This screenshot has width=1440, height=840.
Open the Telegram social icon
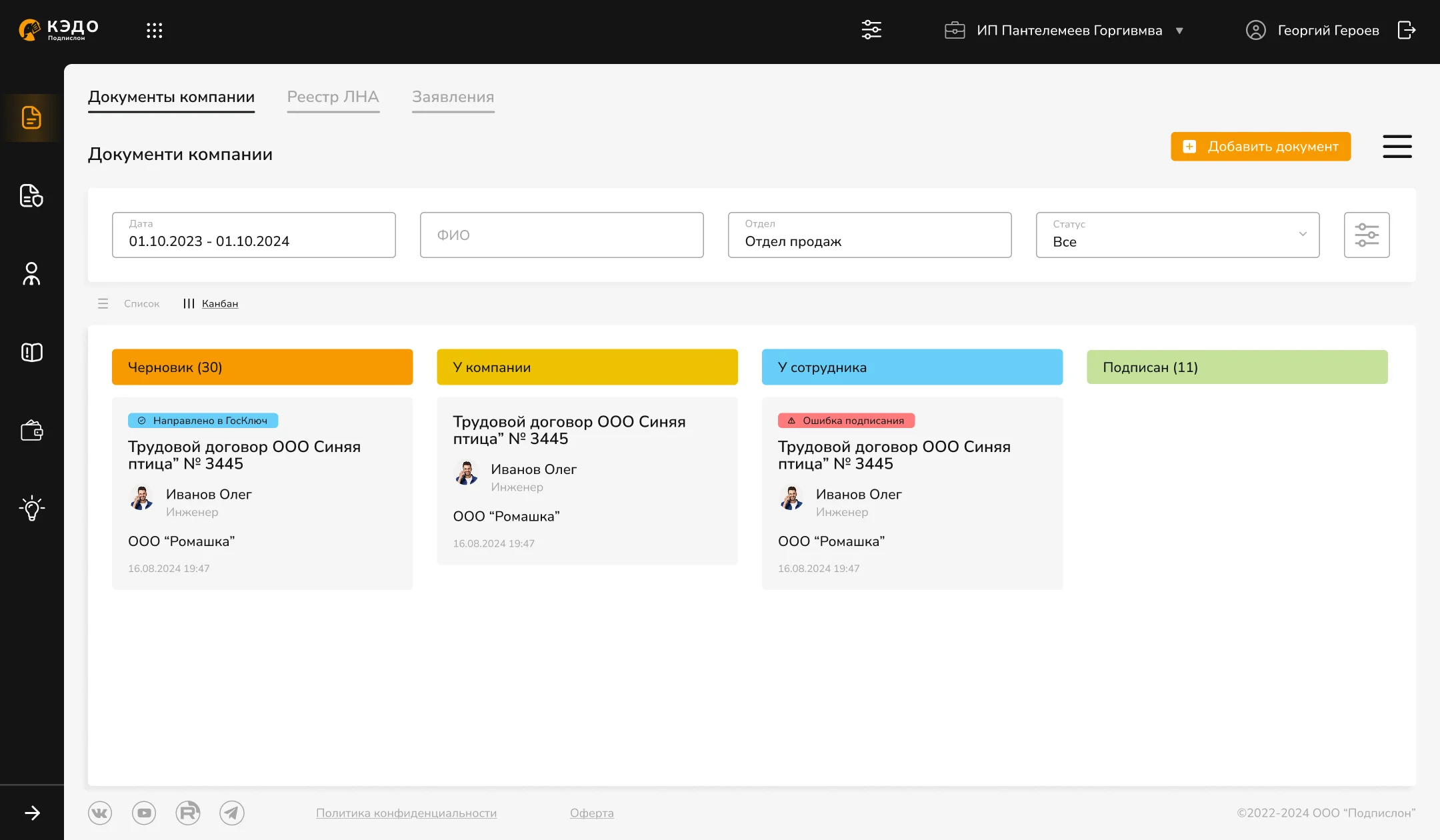232,813
